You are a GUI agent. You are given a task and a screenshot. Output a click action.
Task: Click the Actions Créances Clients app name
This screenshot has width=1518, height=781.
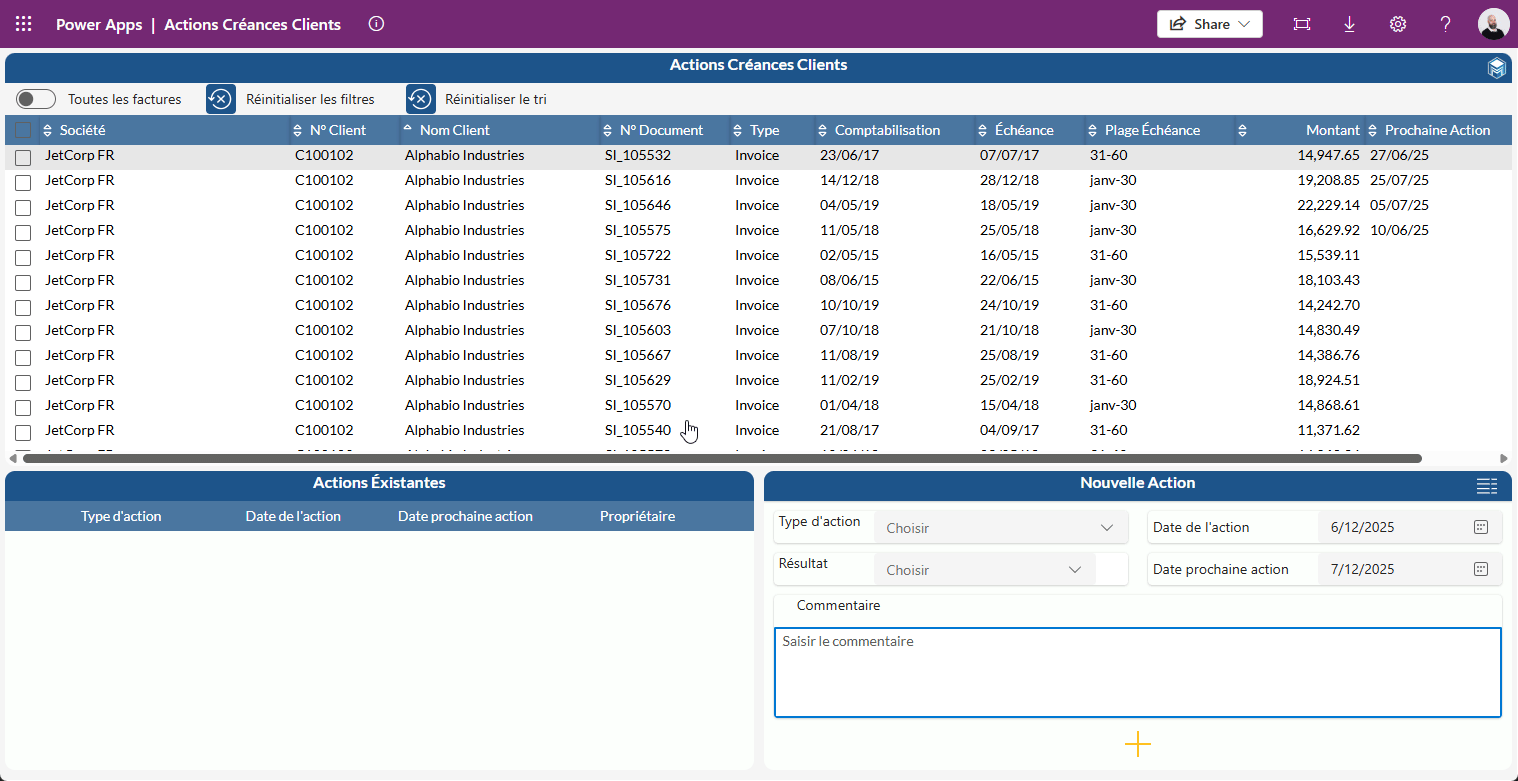tap(252, 24)
